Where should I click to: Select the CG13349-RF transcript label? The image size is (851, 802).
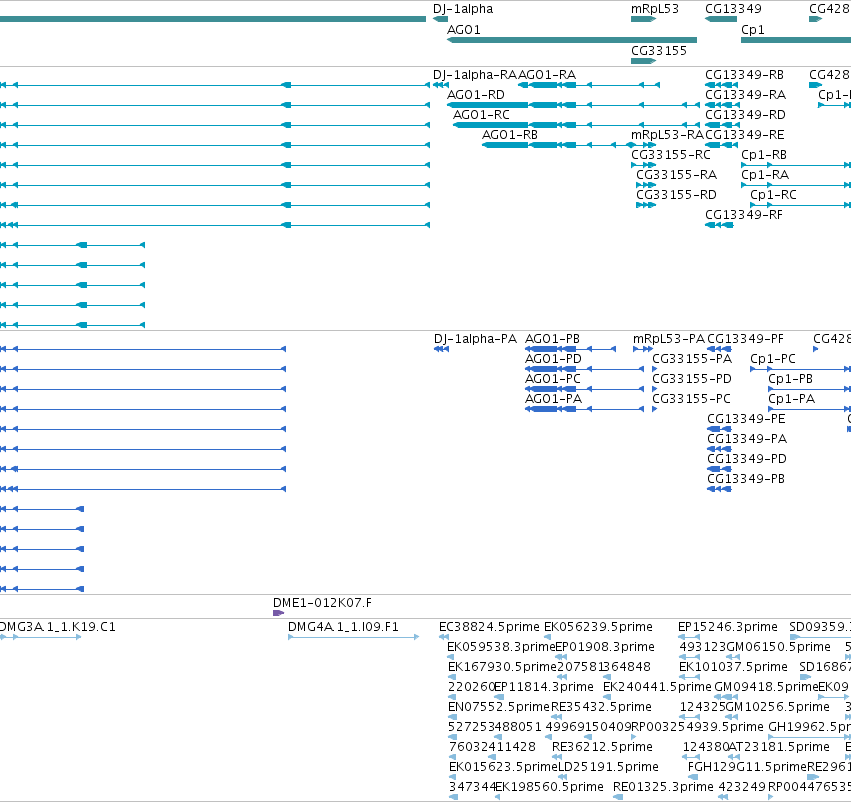click(x=744, y=214)
